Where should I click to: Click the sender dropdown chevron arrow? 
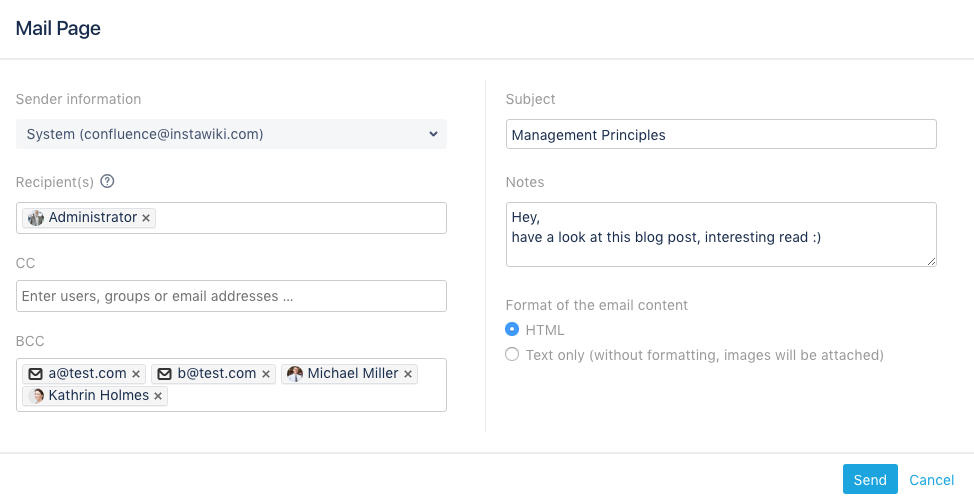(x=433, y=134)
